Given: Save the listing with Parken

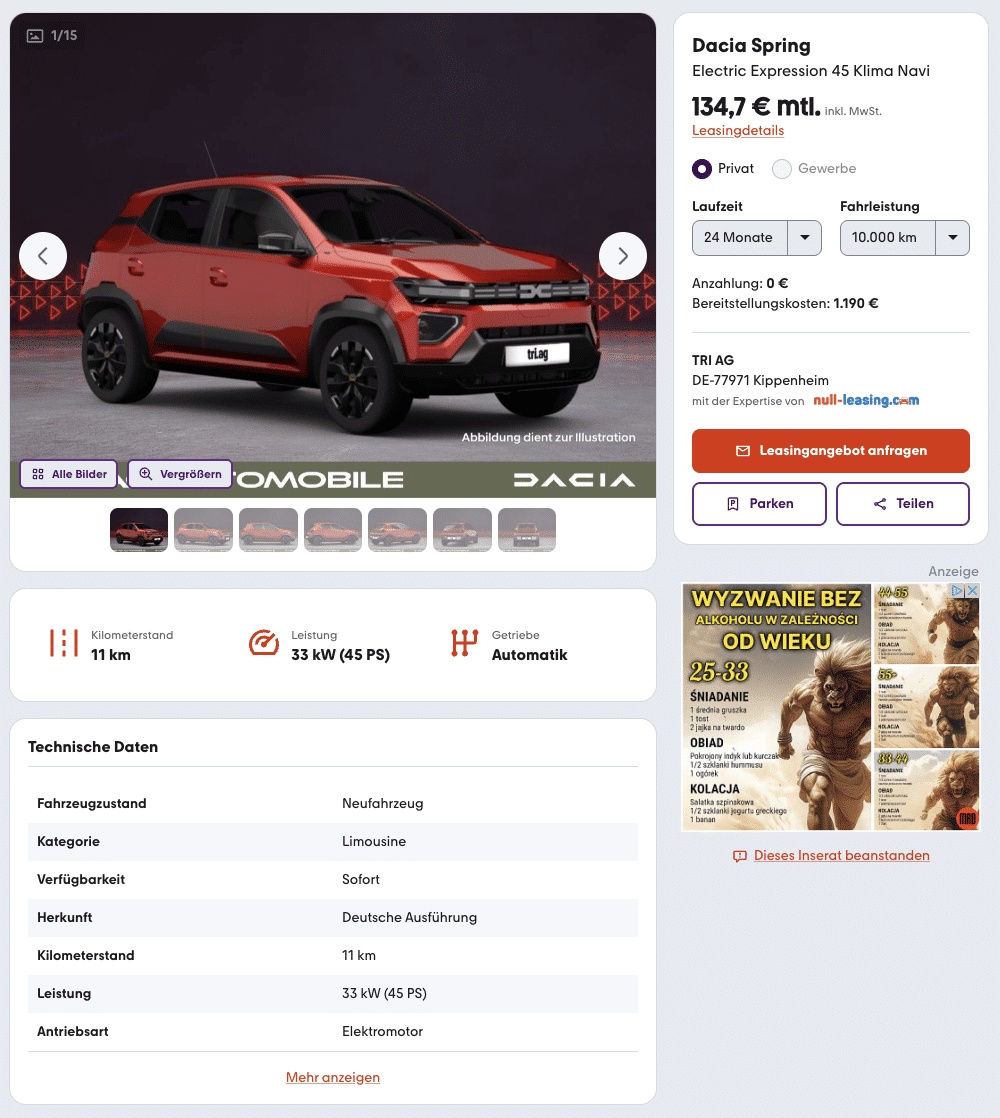Looking at the screenshot, I should (759, 504).
